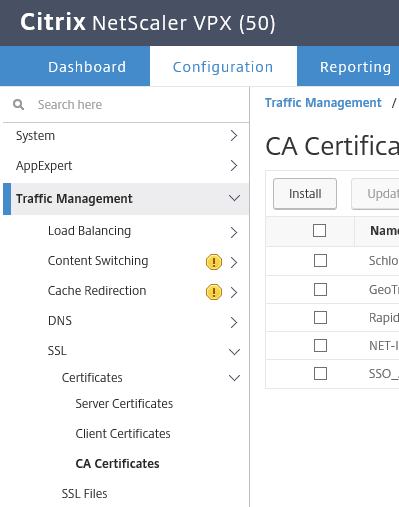
Task: Click the Citrix NetScaler VPX title
Action: coord(148,23)
